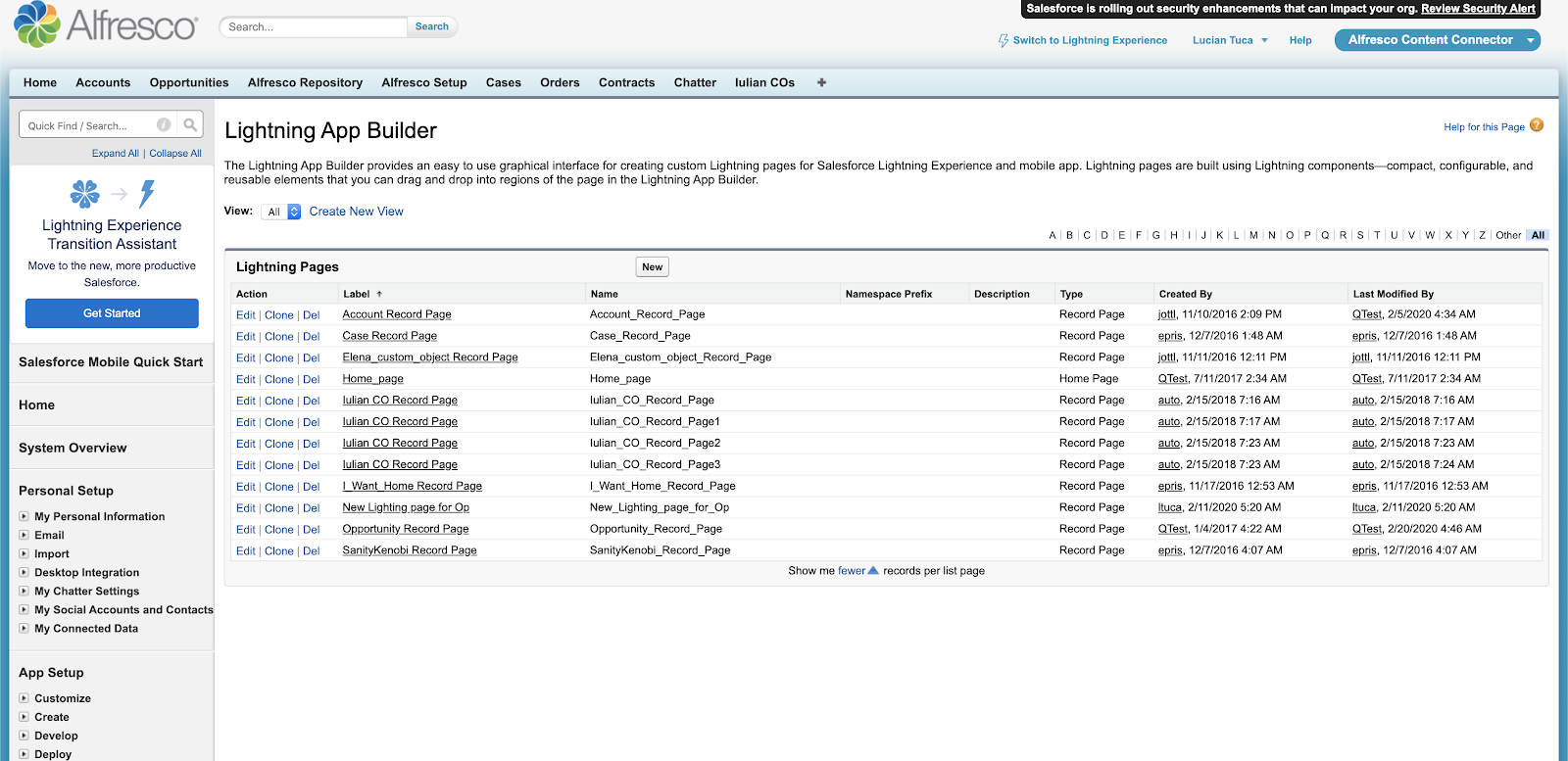The height and width of the screenshot is (761, 1568).
Task: Open the Review Security Alert link
Action: pos(1478,8)
